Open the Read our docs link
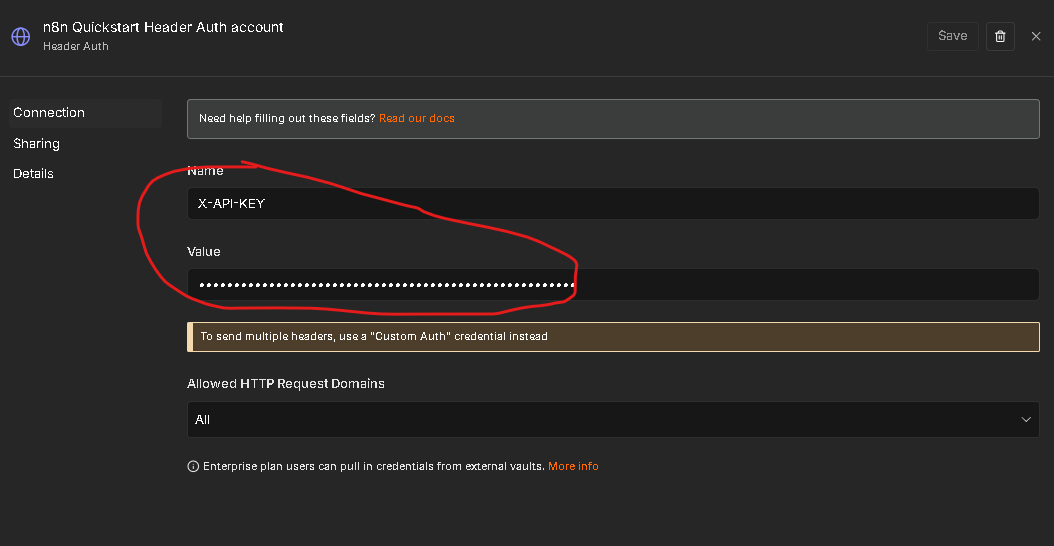The height and width of the screenshot is (546, 1054). pos(417,118)
